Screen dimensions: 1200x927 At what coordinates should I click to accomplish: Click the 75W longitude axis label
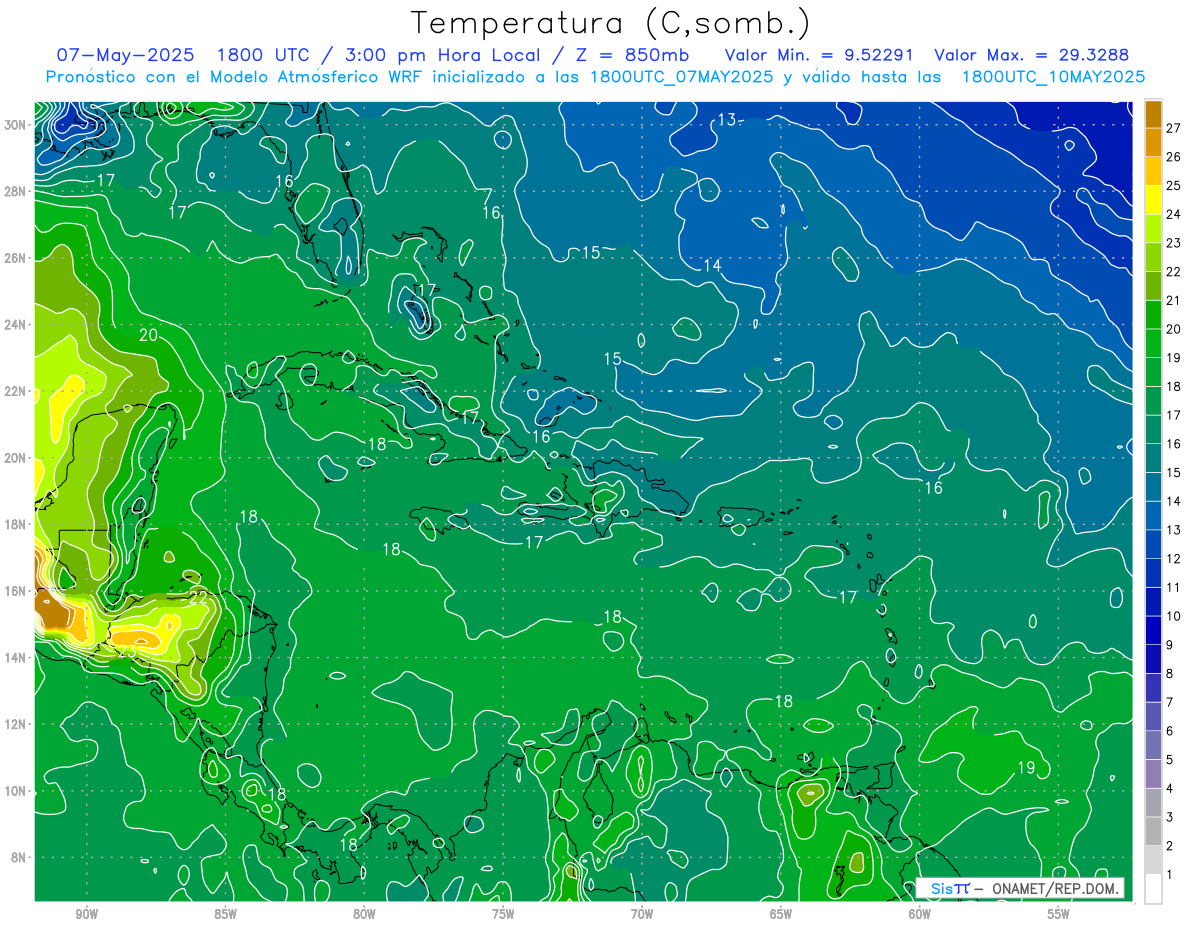pos(503,914)
